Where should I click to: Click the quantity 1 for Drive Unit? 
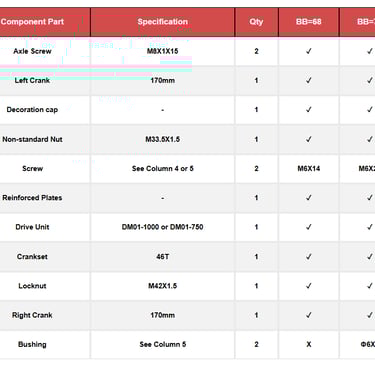tap(256, 227)
